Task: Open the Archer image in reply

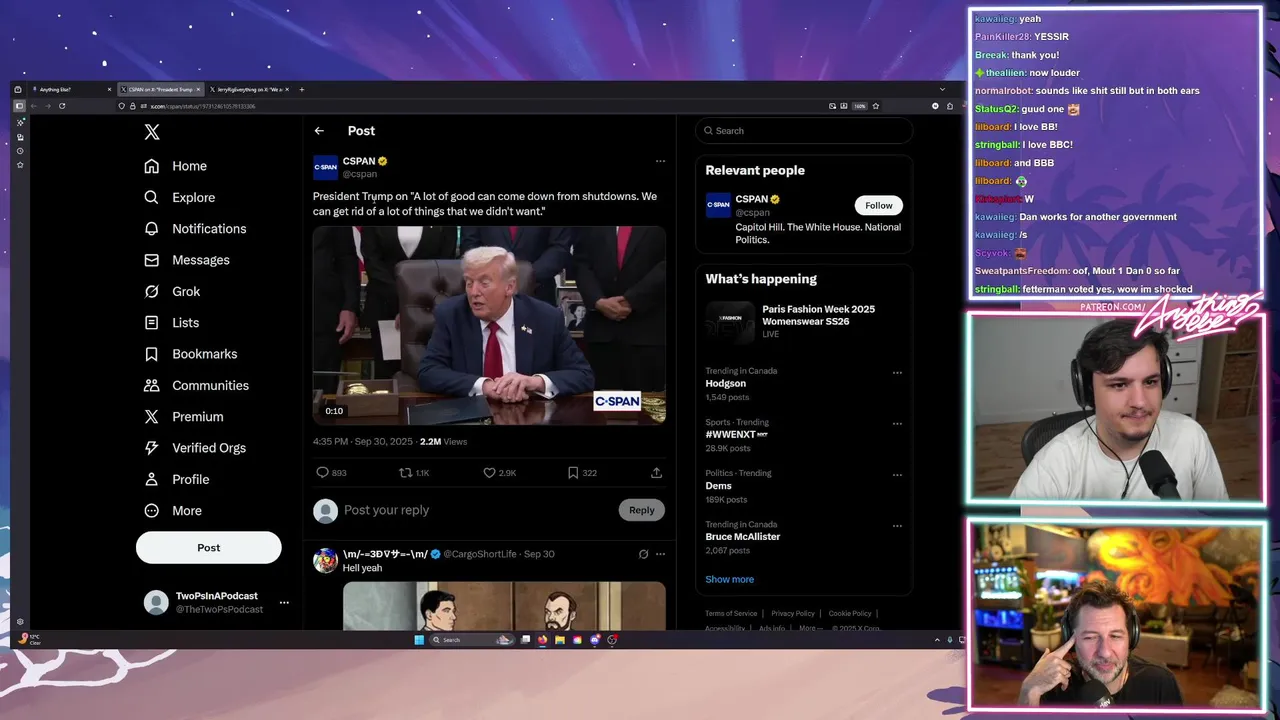Action: (504, 606)
